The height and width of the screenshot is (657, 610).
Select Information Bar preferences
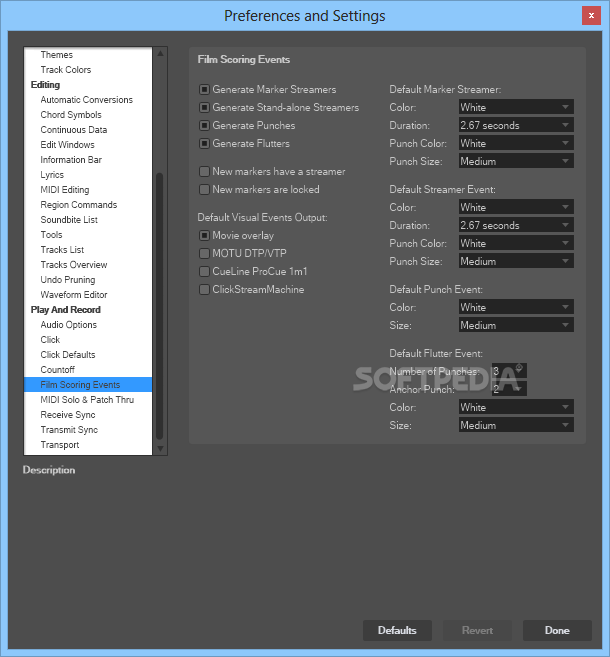[71, 160]
